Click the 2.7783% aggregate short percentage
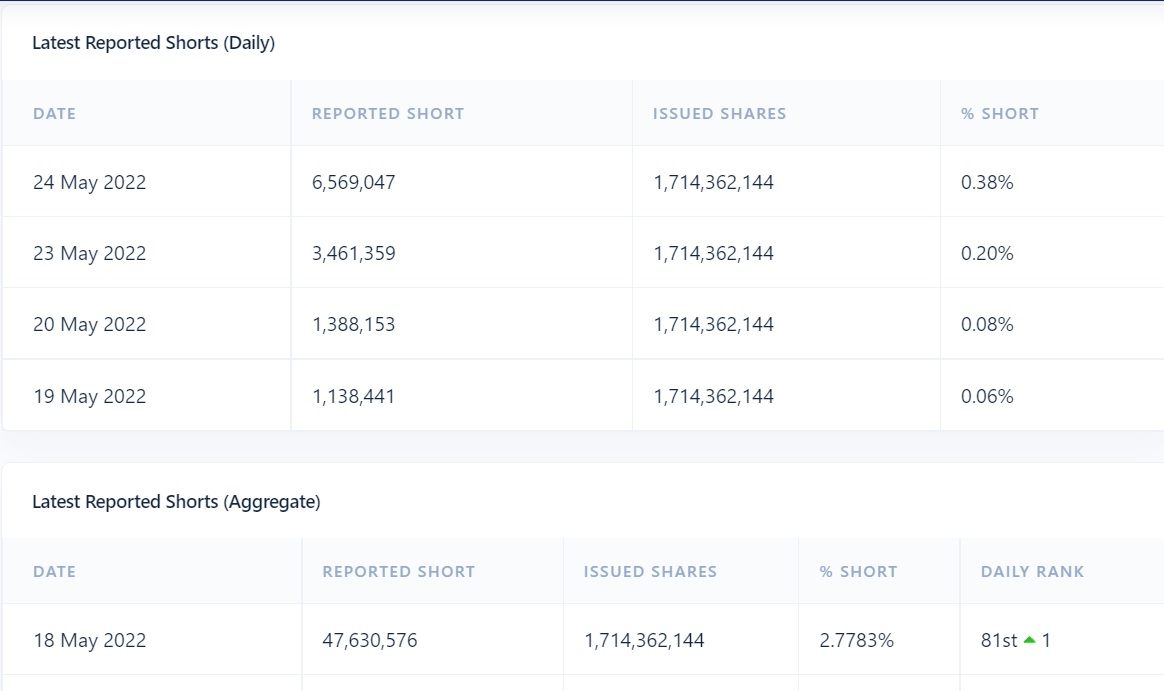 856,641
